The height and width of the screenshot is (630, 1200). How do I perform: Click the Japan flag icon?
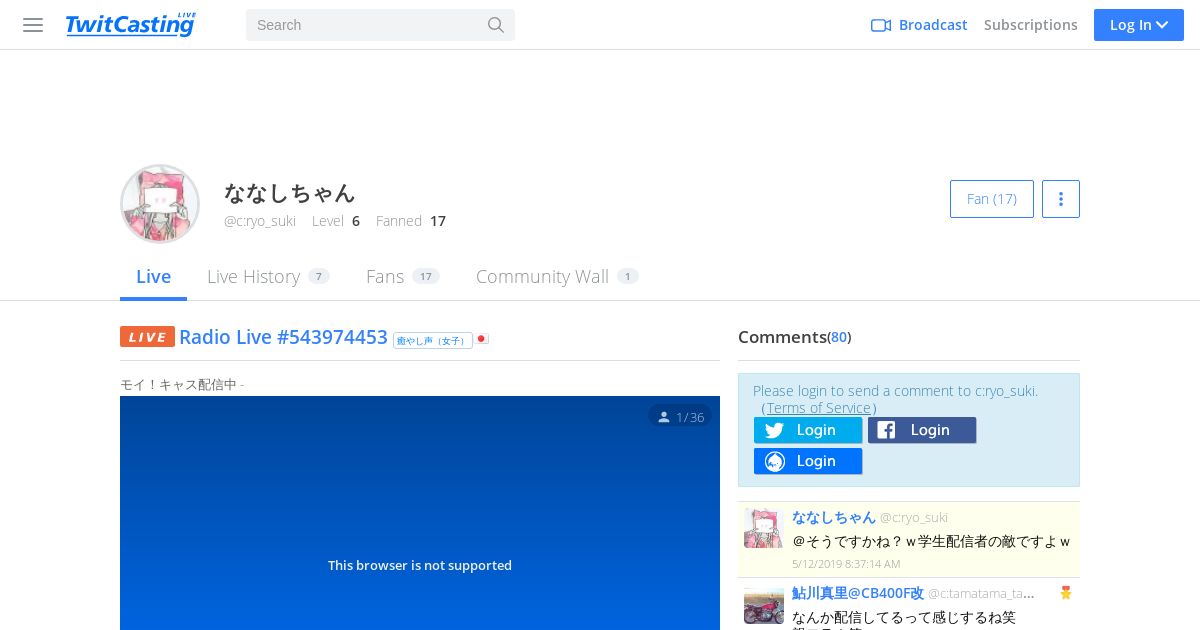pyautogui.click(x=482, y=339)
